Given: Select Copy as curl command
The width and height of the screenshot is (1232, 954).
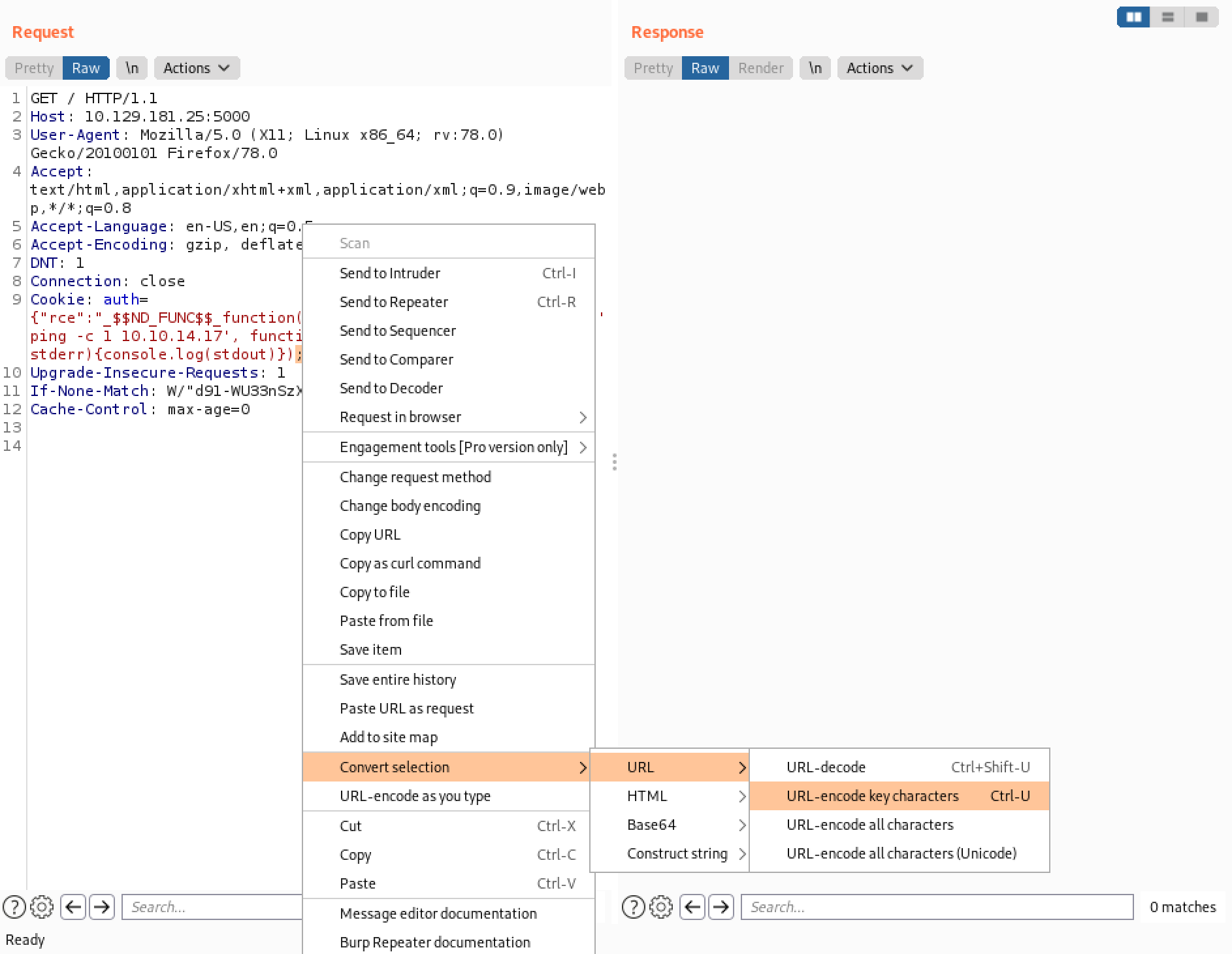Looking at the screenshot, I should pos(449,563).
